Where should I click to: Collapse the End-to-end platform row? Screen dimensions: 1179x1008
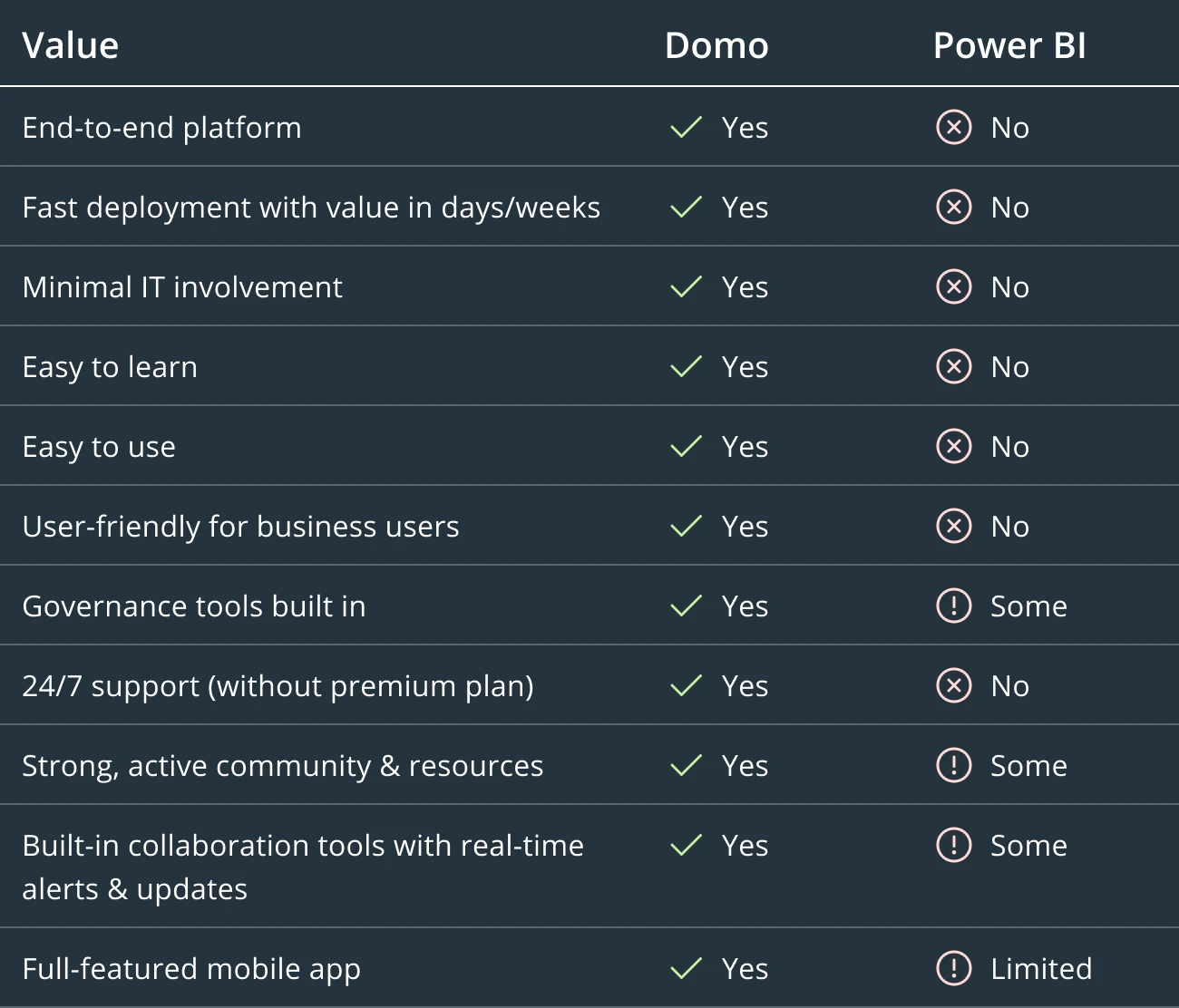tap(161, 127)
